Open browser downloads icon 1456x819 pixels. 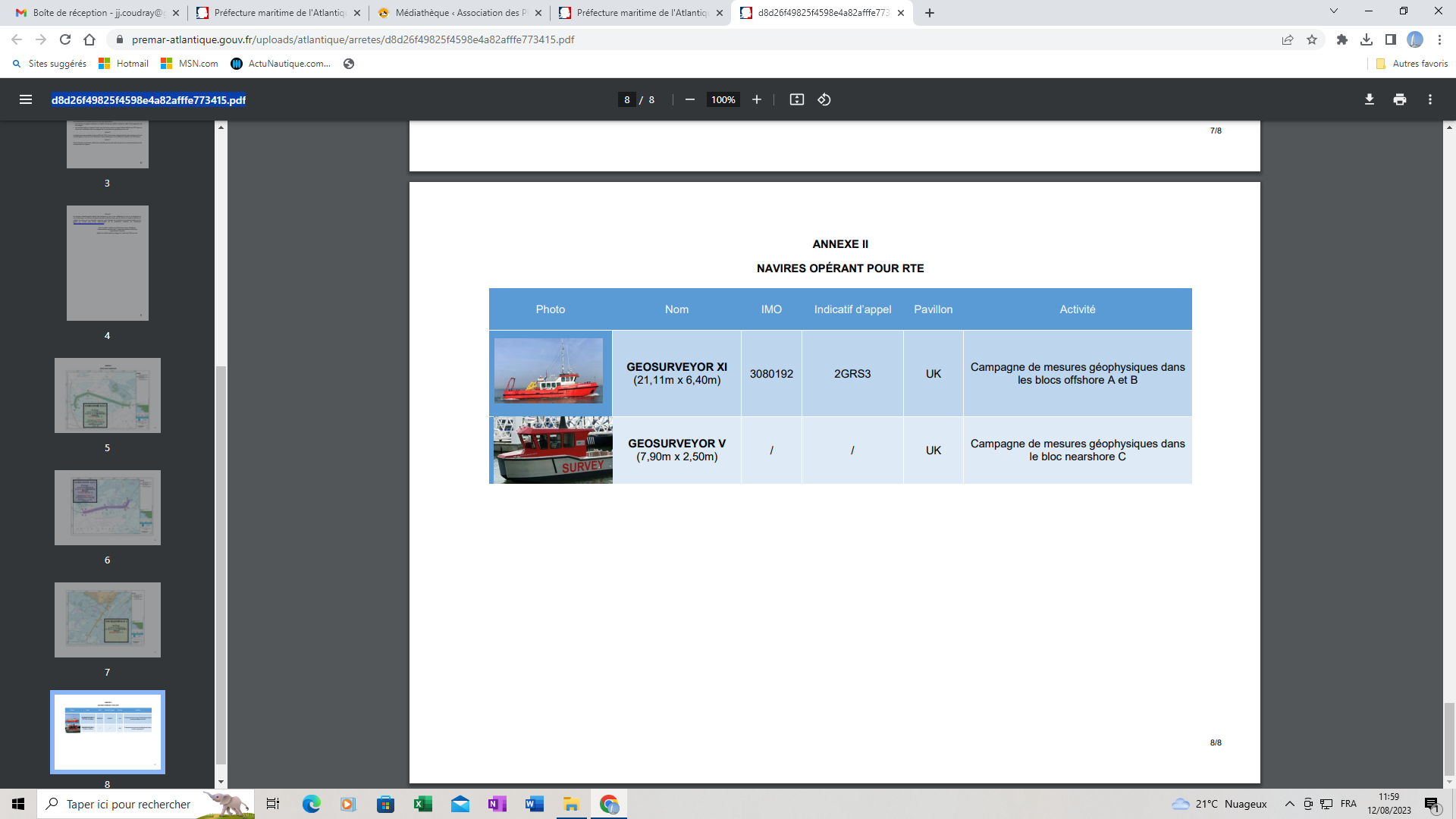[1367, 39]
